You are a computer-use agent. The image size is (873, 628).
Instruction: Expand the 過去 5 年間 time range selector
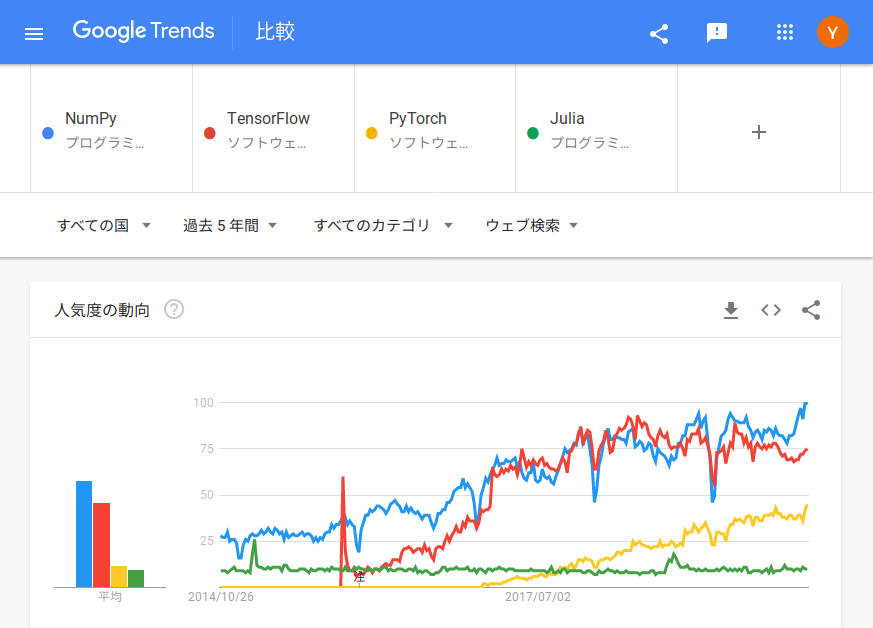pyautogui.click(x=231, y=225)
